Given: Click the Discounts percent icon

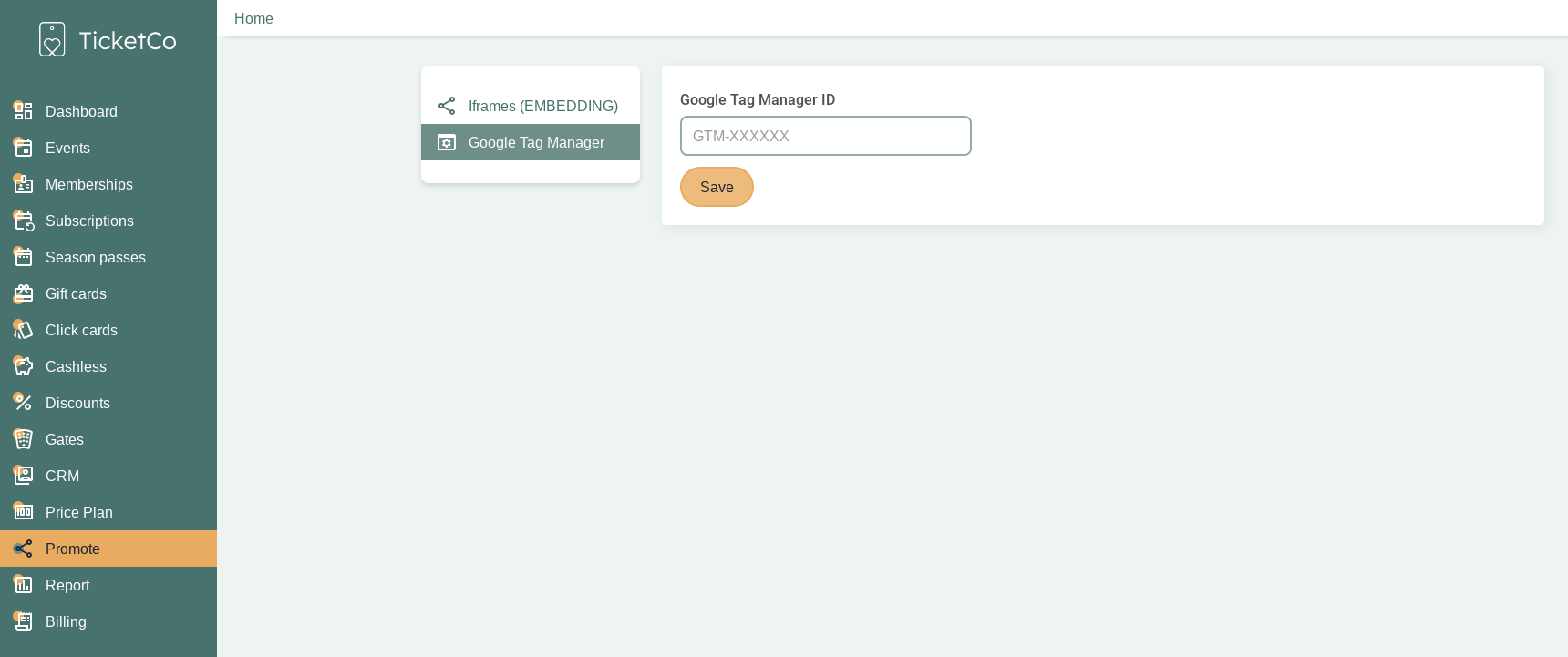Looking at the screenshot, I should tap(24, 403).
